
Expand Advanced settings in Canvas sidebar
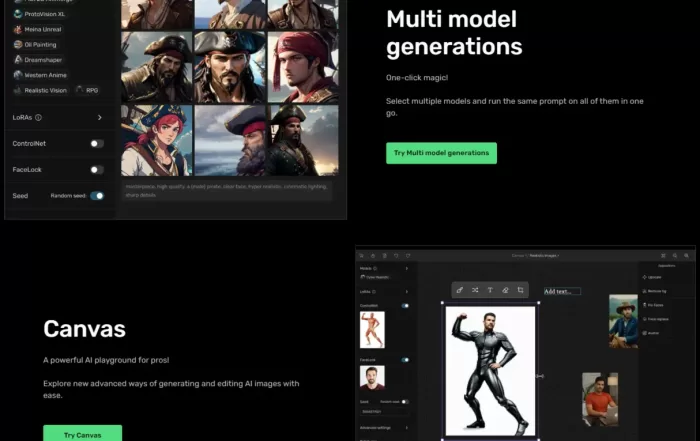click(407, 428)
